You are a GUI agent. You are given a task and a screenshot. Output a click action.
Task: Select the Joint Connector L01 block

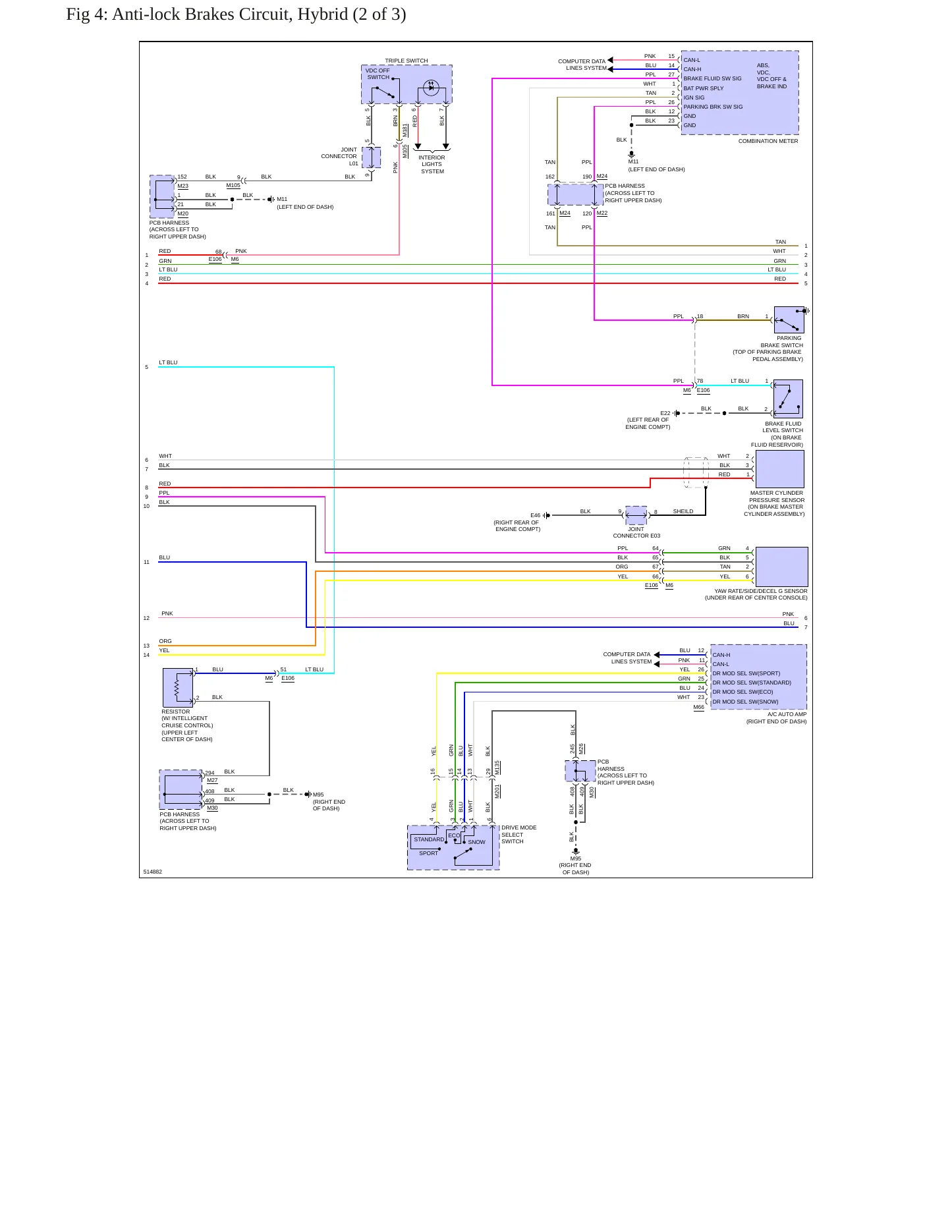pos(372,158)
